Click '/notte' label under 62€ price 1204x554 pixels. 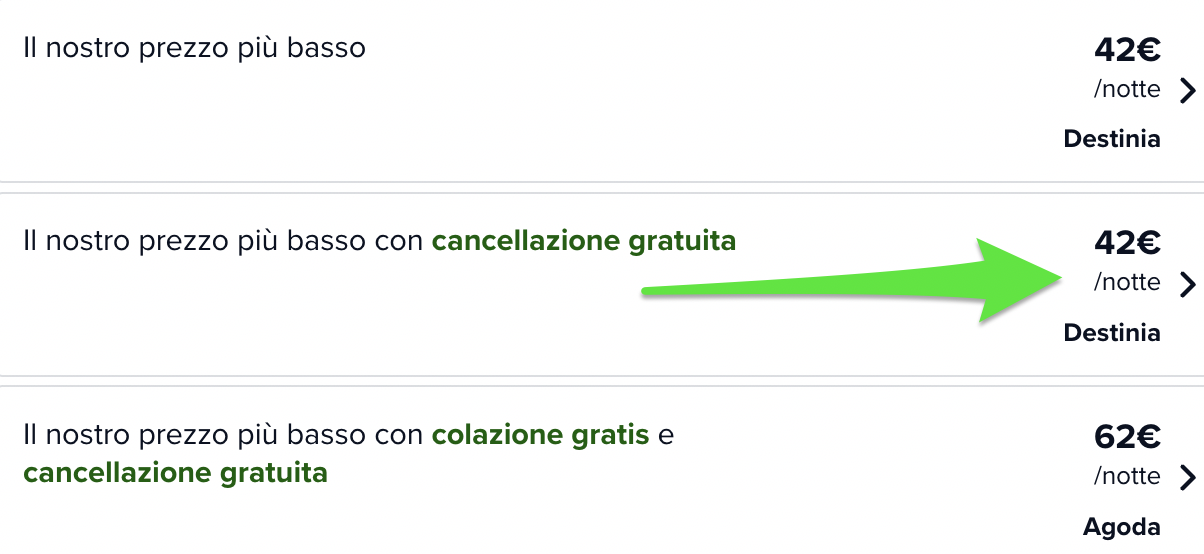coord(1127,476)
